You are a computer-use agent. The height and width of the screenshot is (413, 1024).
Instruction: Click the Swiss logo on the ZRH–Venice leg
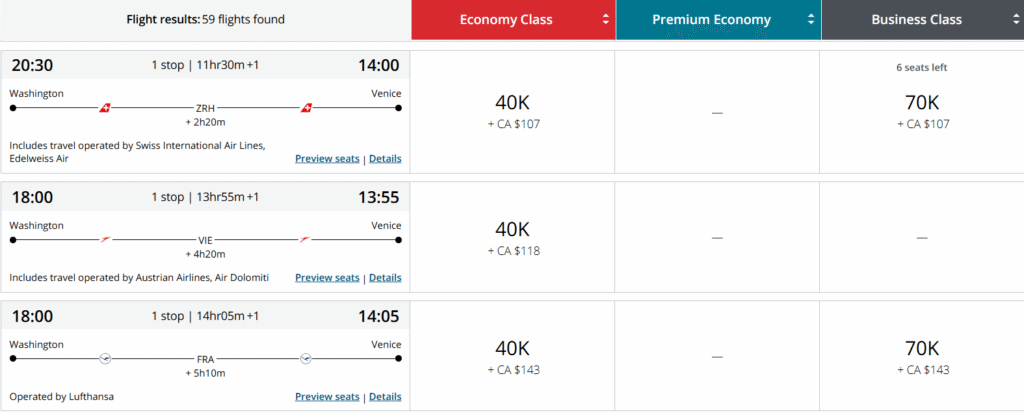tap(307, 107)
